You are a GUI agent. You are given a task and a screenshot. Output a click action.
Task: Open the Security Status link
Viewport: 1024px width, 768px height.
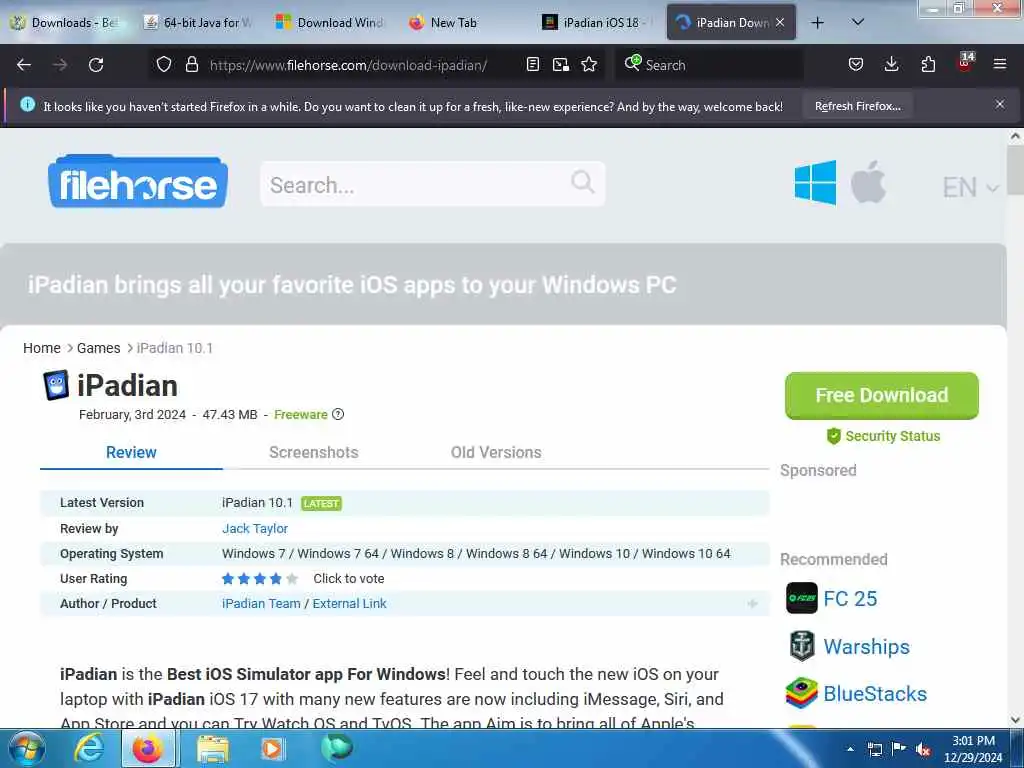tap(884, 436)
